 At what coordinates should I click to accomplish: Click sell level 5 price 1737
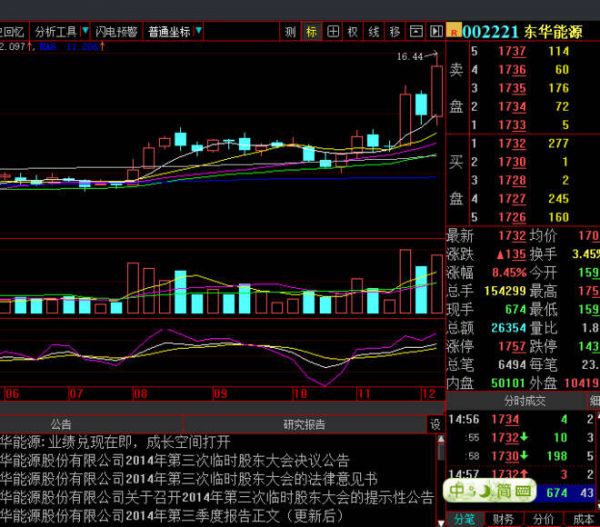pos(512,51)
